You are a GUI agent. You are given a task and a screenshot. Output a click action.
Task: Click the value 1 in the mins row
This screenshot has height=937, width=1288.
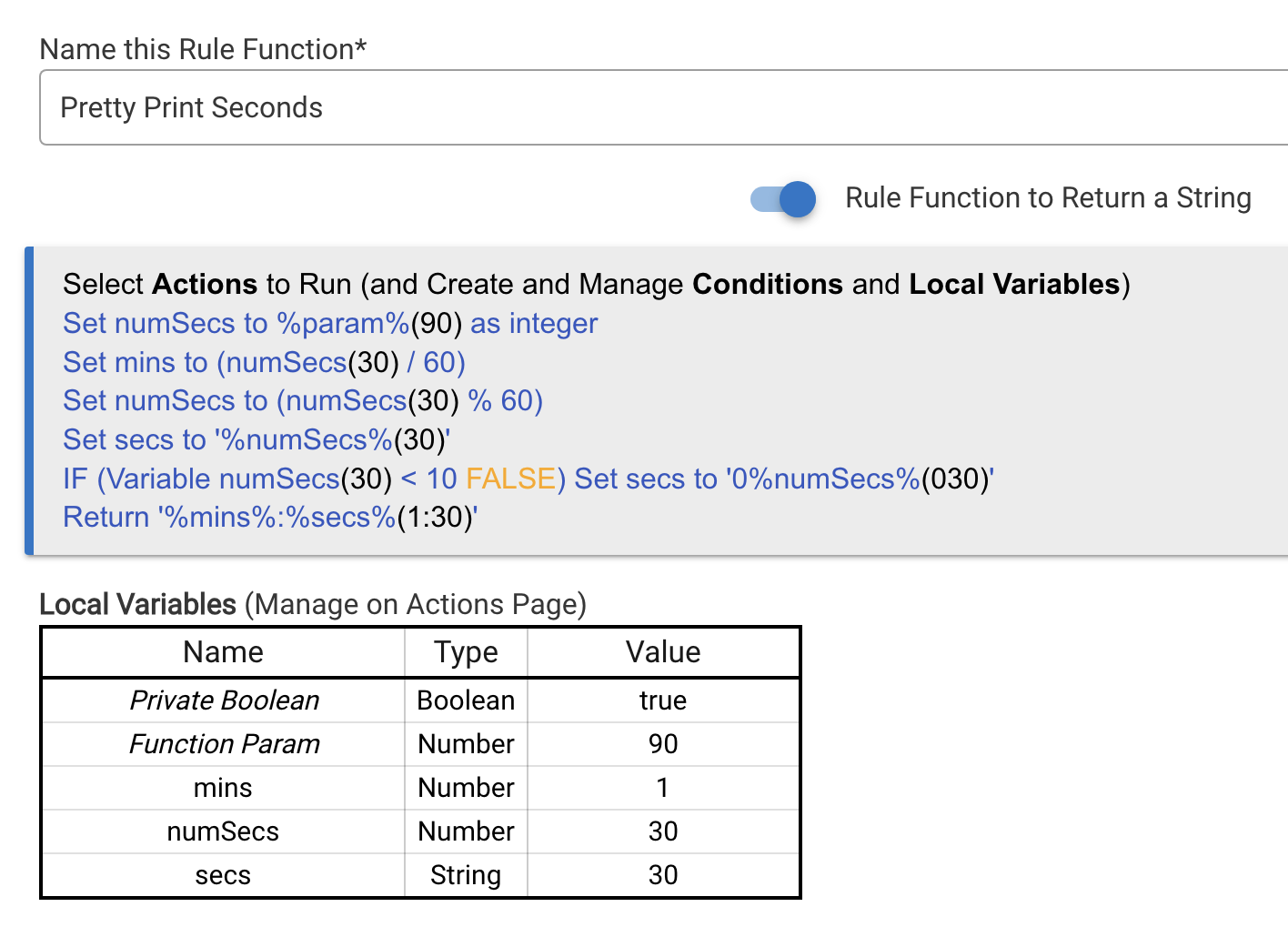point(663,788)
